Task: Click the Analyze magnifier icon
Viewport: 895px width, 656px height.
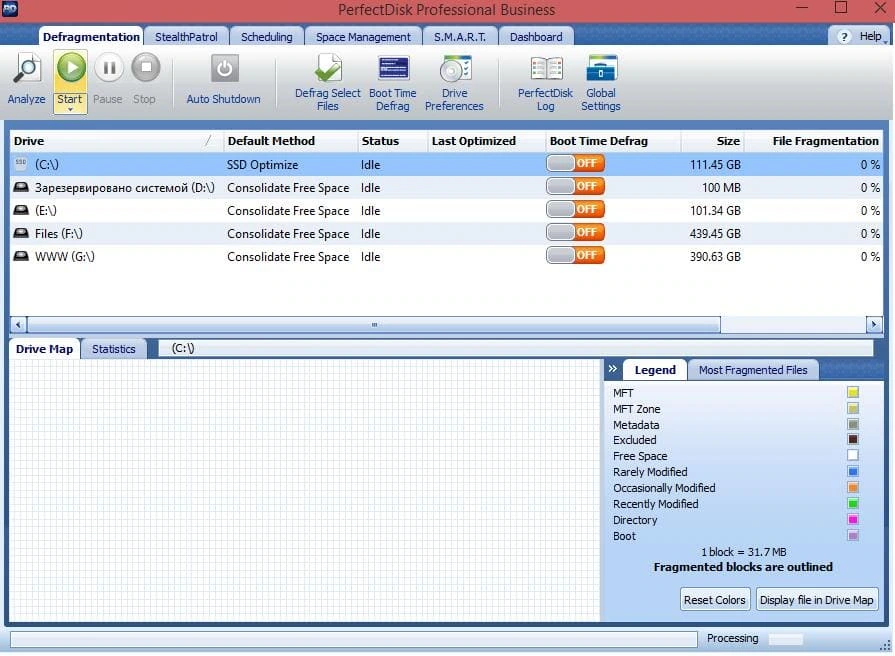Action: 27,69
